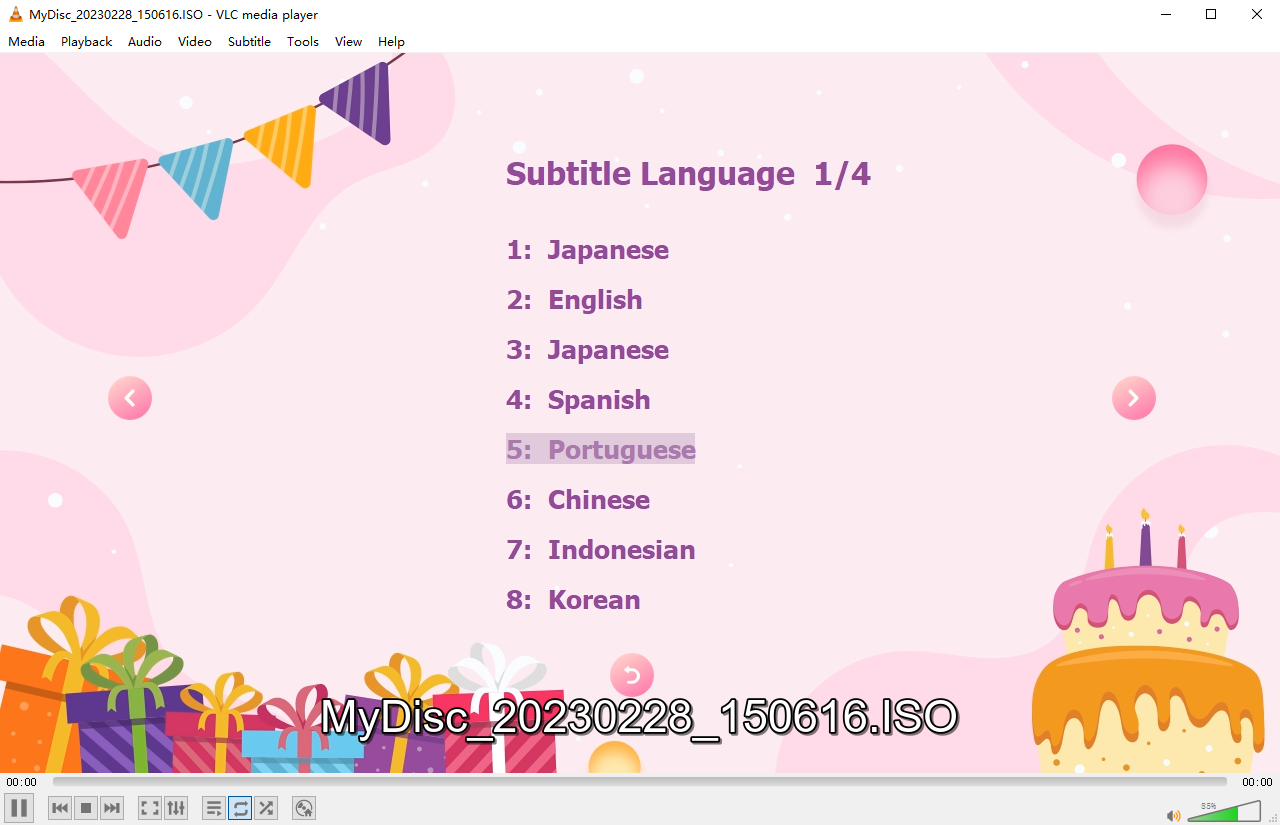This screenshot has width=1280, height=825.
Task: Open the Media menu
Action: (x=27, y=41)
